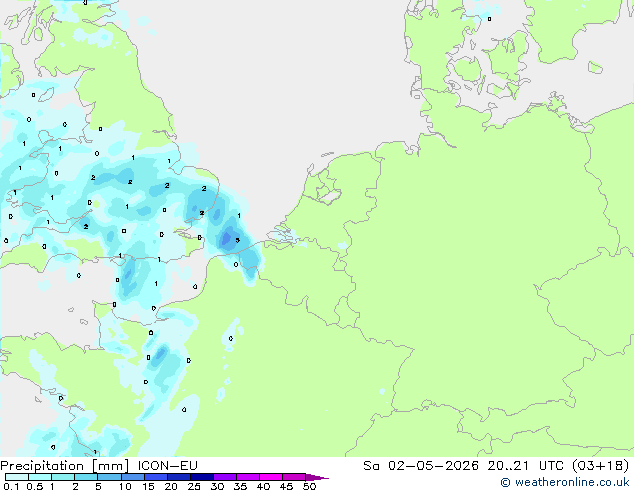Viewport: 634px width, 490px height.
Task: Click the 40–45 mm magenta legend swatch
Action: (x=271, y=477)
